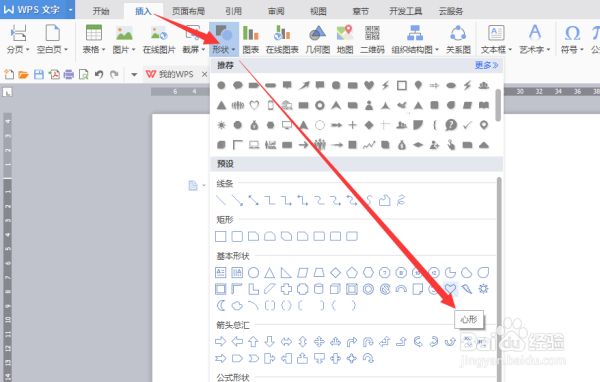
Task: Select the rounded rectangle under 矩形
Action: 237,236
